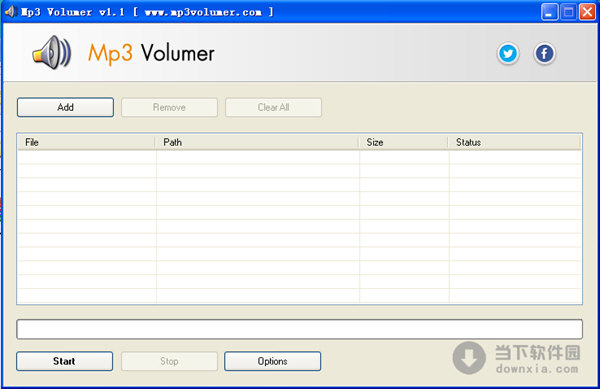Maximize the Mp3 Volumer window
This screenshot has width=600, height=389.
568,12
